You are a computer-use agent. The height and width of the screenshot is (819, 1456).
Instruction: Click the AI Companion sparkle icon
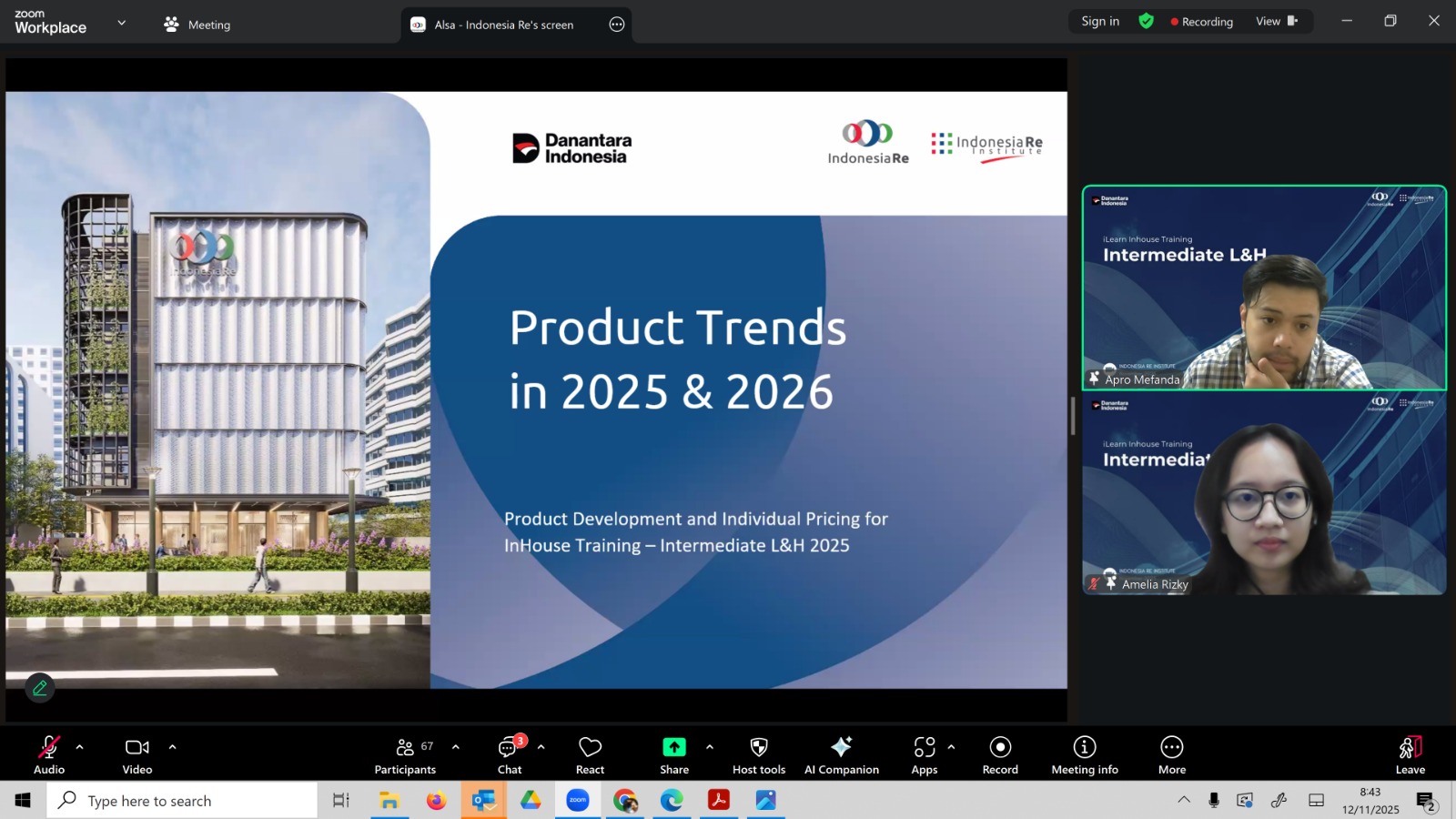click(841, 747)
